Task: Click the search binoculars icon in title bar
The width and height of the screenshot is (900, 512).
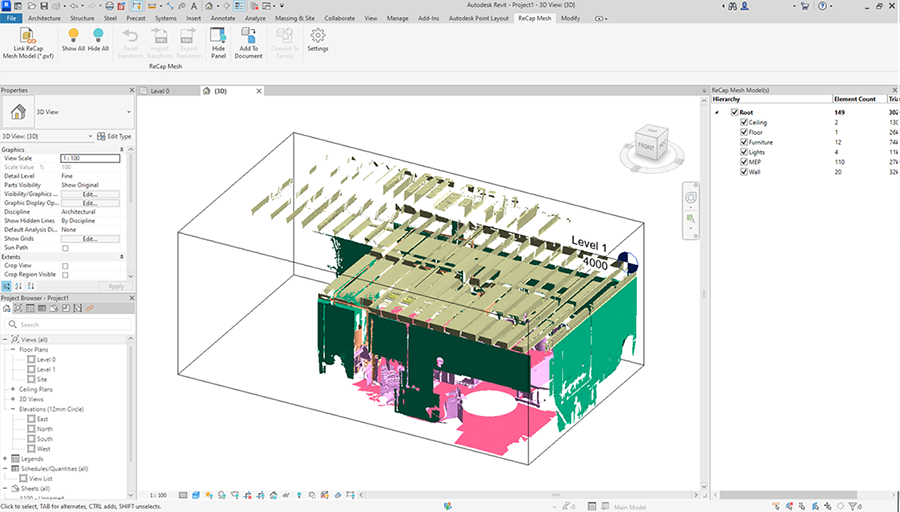Action: 732,6
